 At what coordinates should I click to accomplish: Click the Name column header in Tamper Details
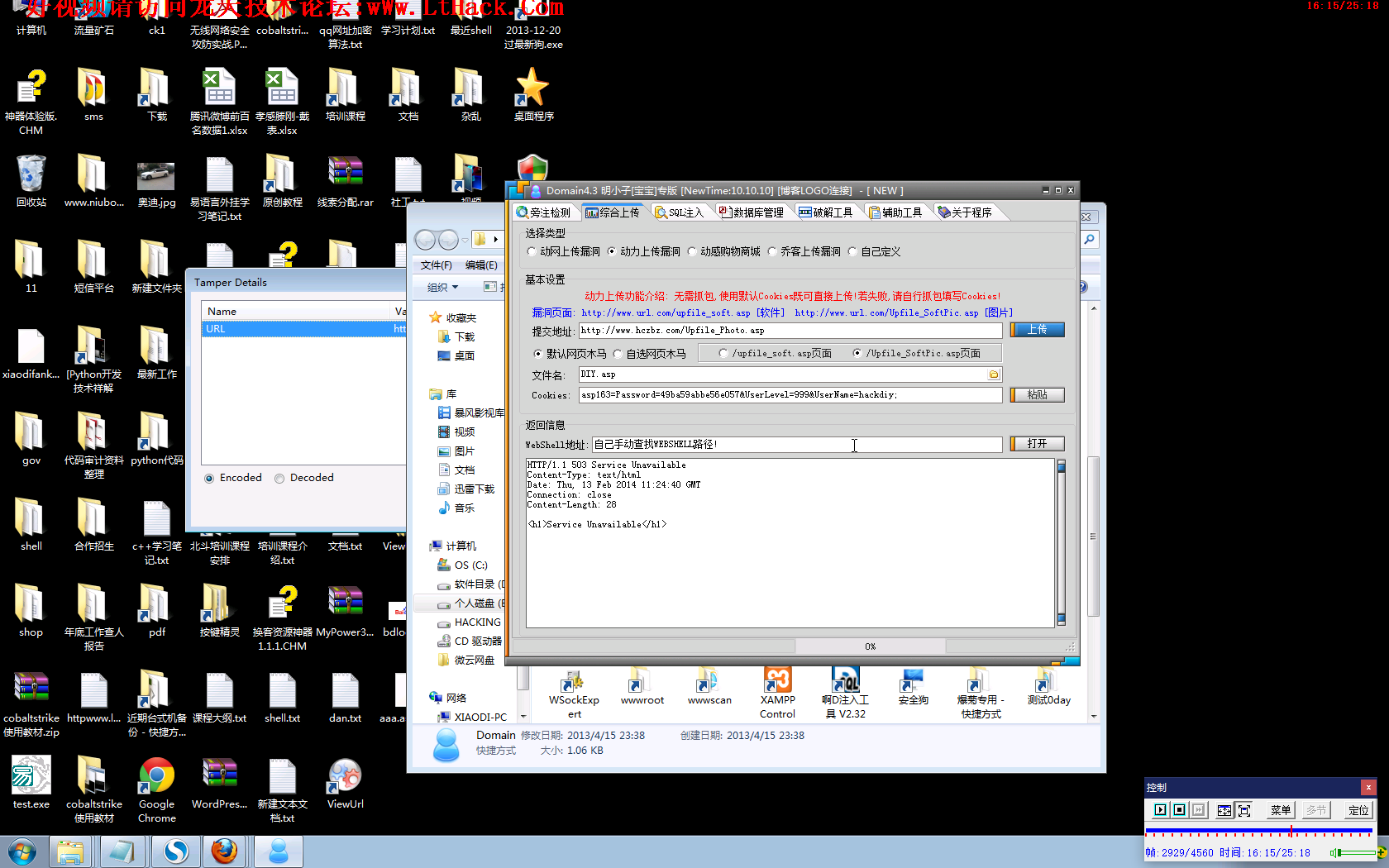pos(296,311)
